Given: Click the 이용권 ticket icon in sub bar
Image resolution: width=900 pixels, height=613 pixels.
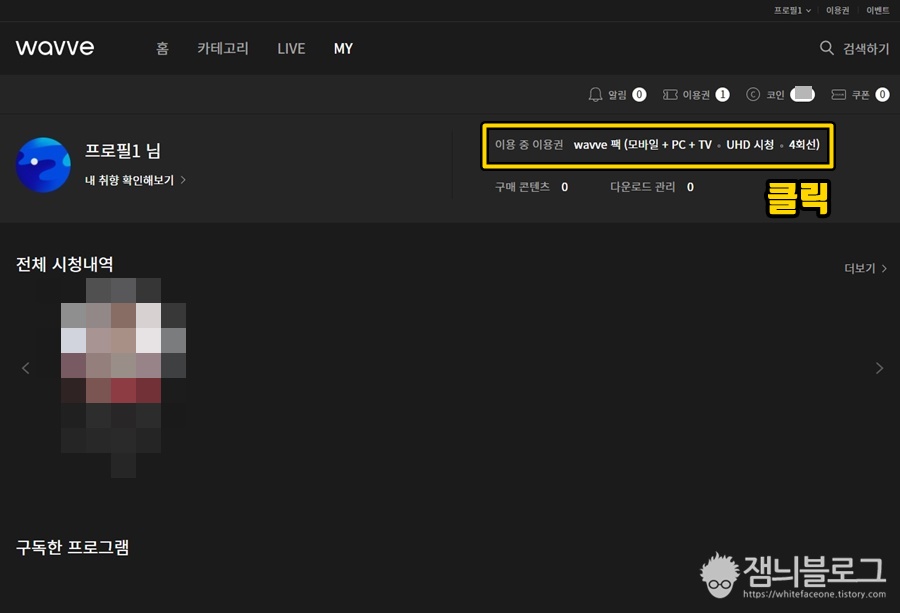Looking at the screenshot, I should 670,95.
